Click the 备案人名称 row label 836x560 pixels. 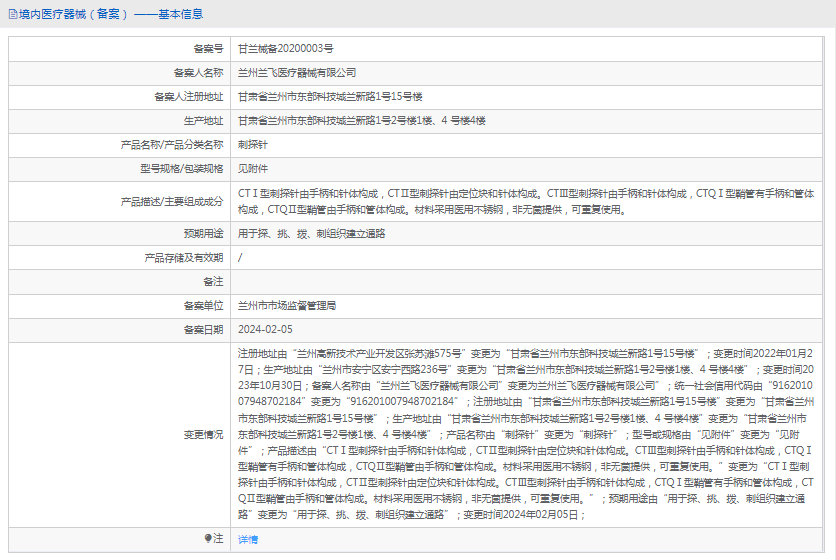198,73
